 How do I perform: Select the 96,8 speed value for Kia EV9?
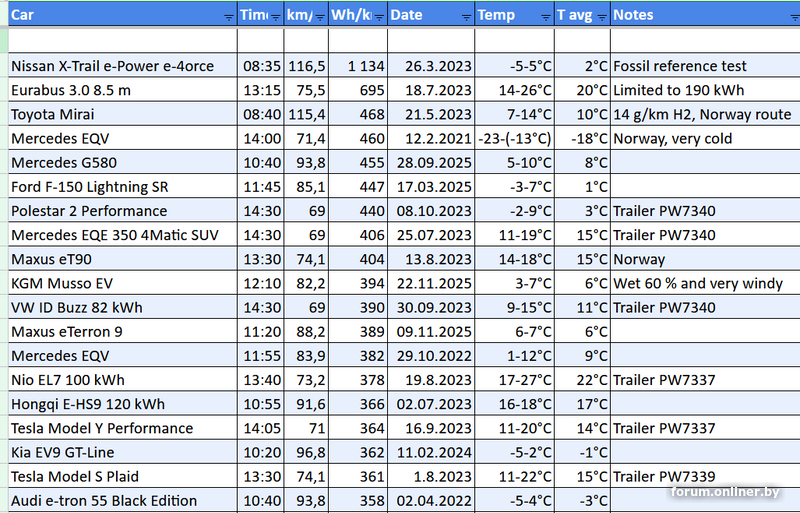pyautogui.click(x=306, y=452)
